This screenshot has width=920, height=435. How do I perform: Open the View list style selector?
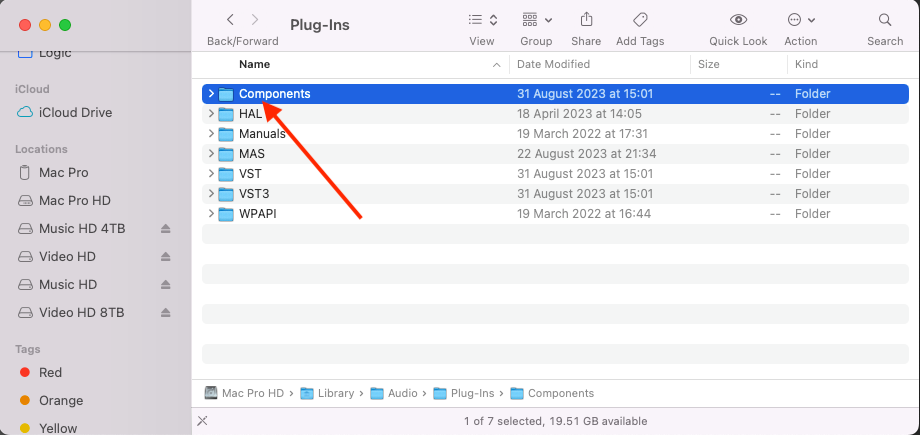pyautogui.click(x=483, y=20)
